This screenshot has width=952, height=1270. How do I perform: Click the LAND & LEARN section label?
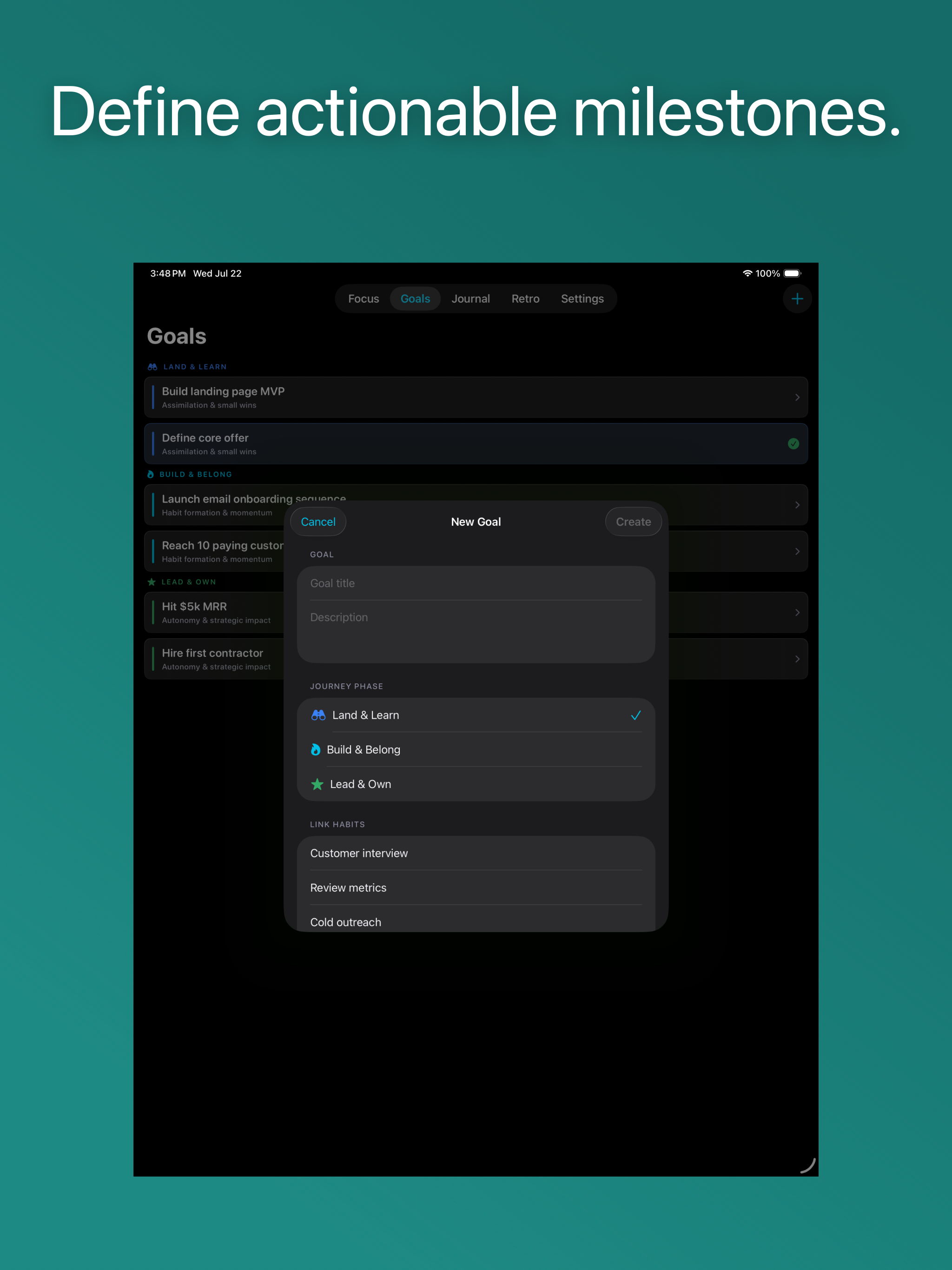coord(195,367)
